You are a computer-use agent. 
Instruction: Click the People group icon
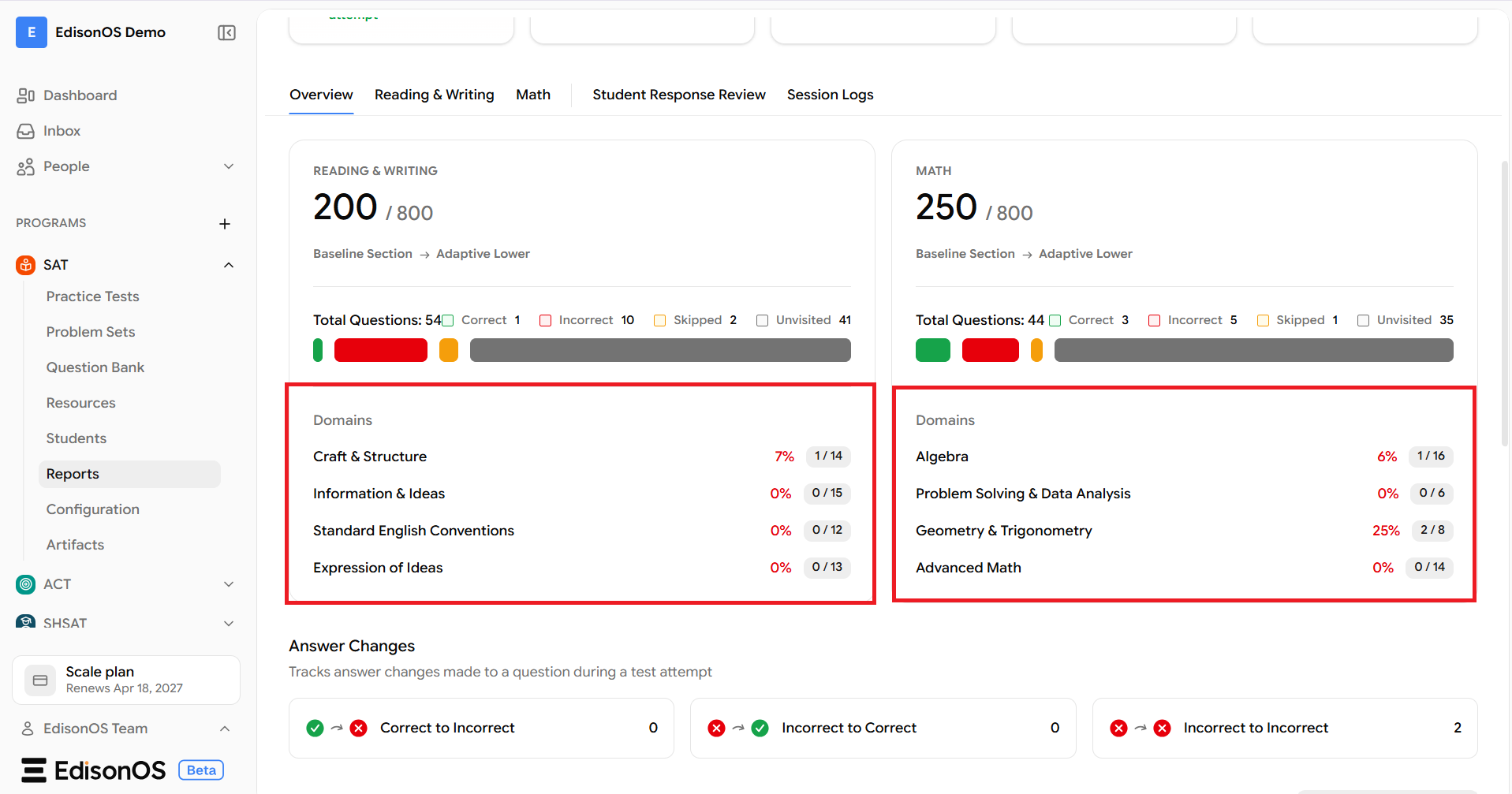point(25,166)
